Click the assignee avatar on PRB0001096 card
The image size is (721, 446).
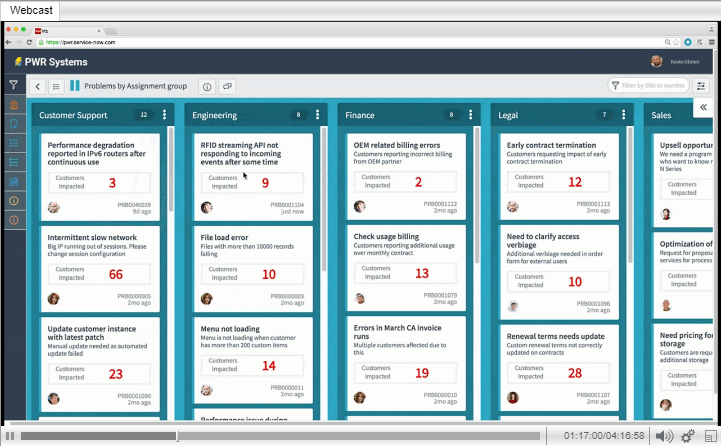coord(513,306)
